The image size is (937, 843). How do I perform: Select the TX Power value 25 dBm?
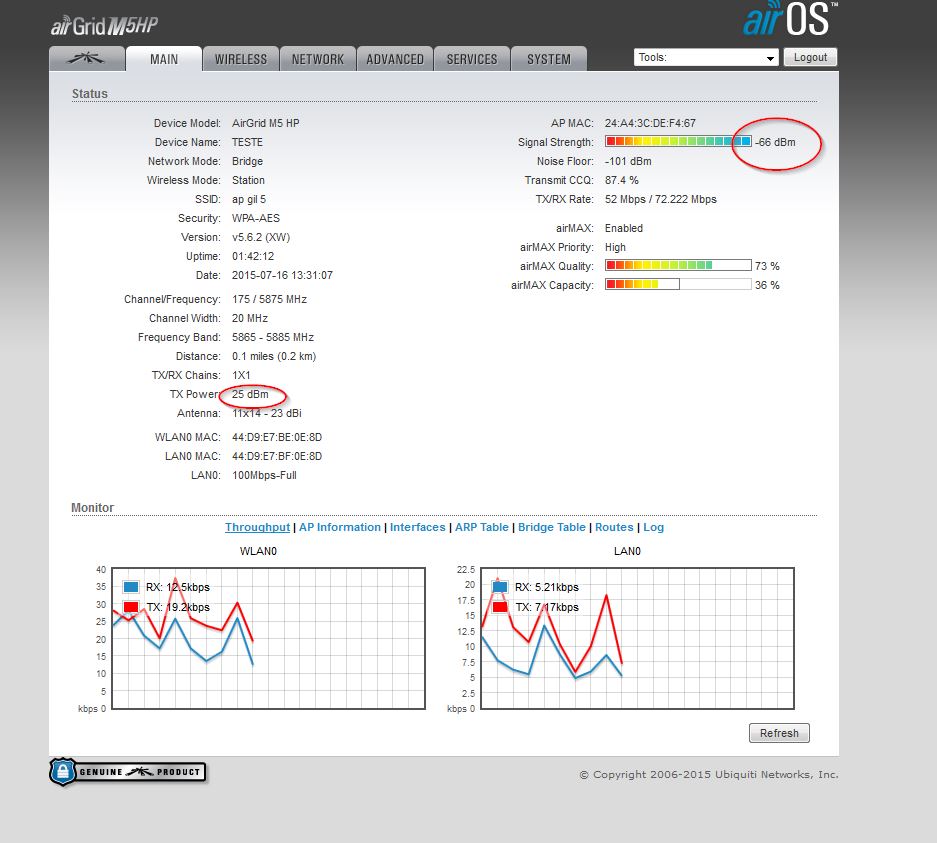(x=250, y=394)
